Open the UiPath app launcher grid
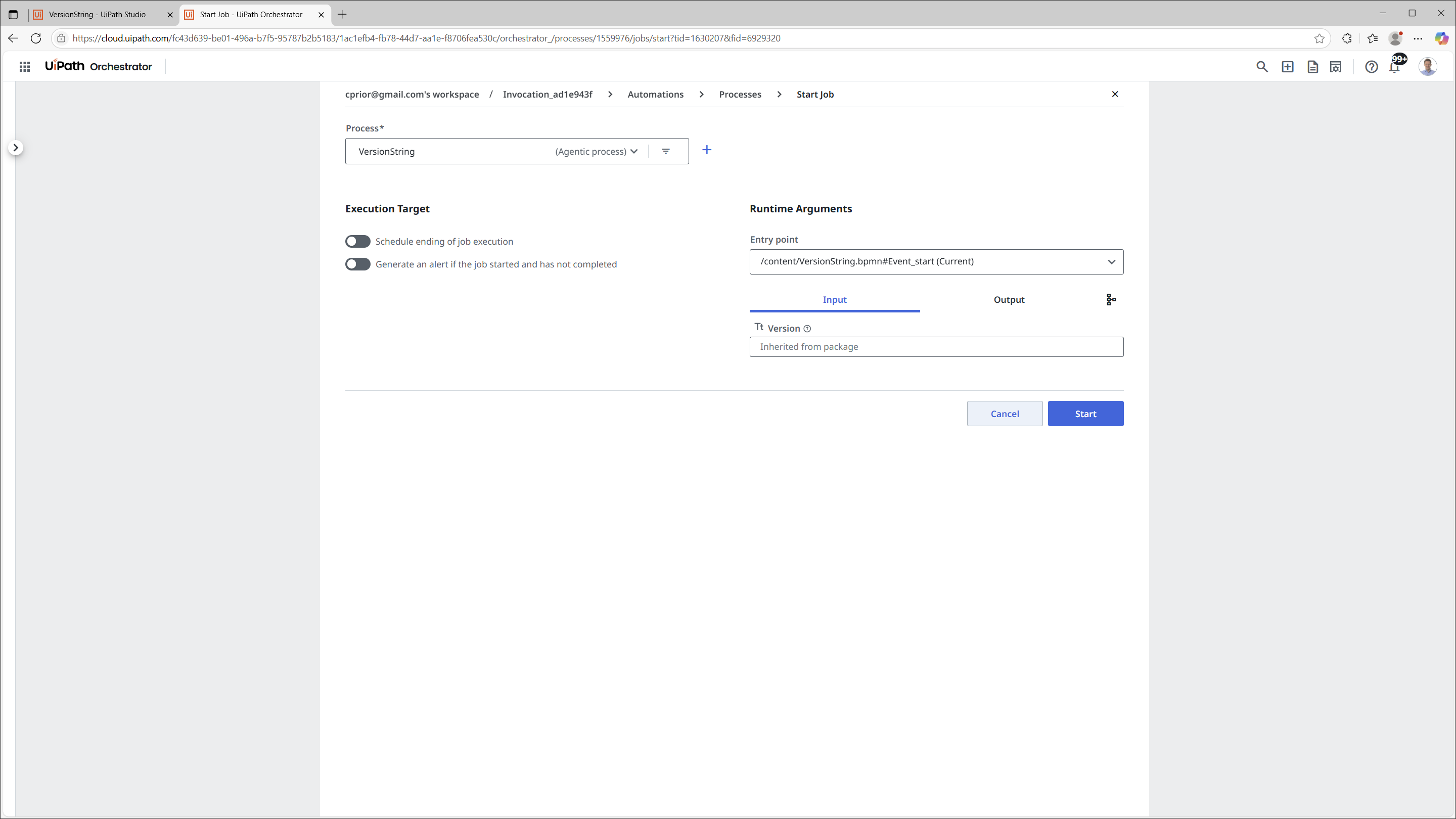The height and width of the screenshot is (819, 1456). tap(24, 67)
